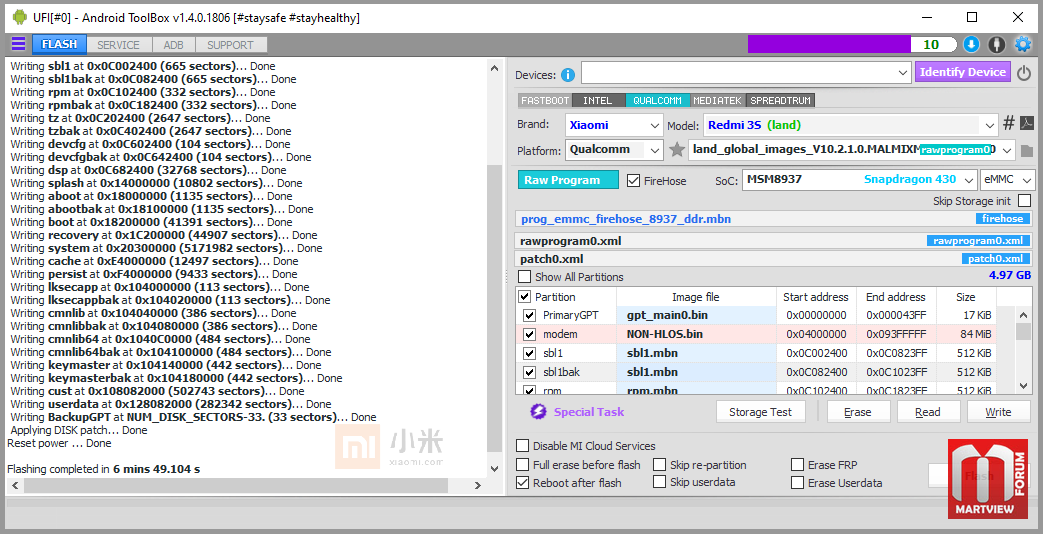Select the MEDIATEK mode tab
Image resolution: width=1043 pixels, height=534 pixels.
[718, 100]
